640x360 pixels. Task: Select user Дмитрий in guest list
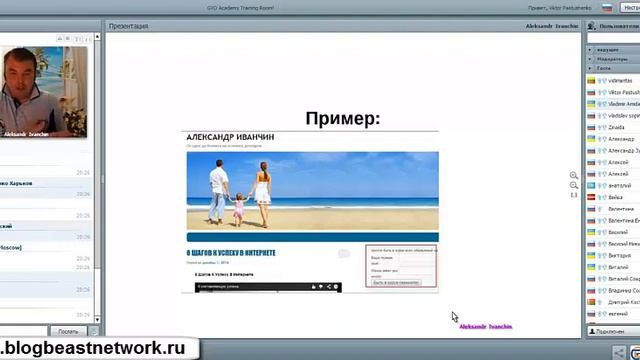coord(624,302)
